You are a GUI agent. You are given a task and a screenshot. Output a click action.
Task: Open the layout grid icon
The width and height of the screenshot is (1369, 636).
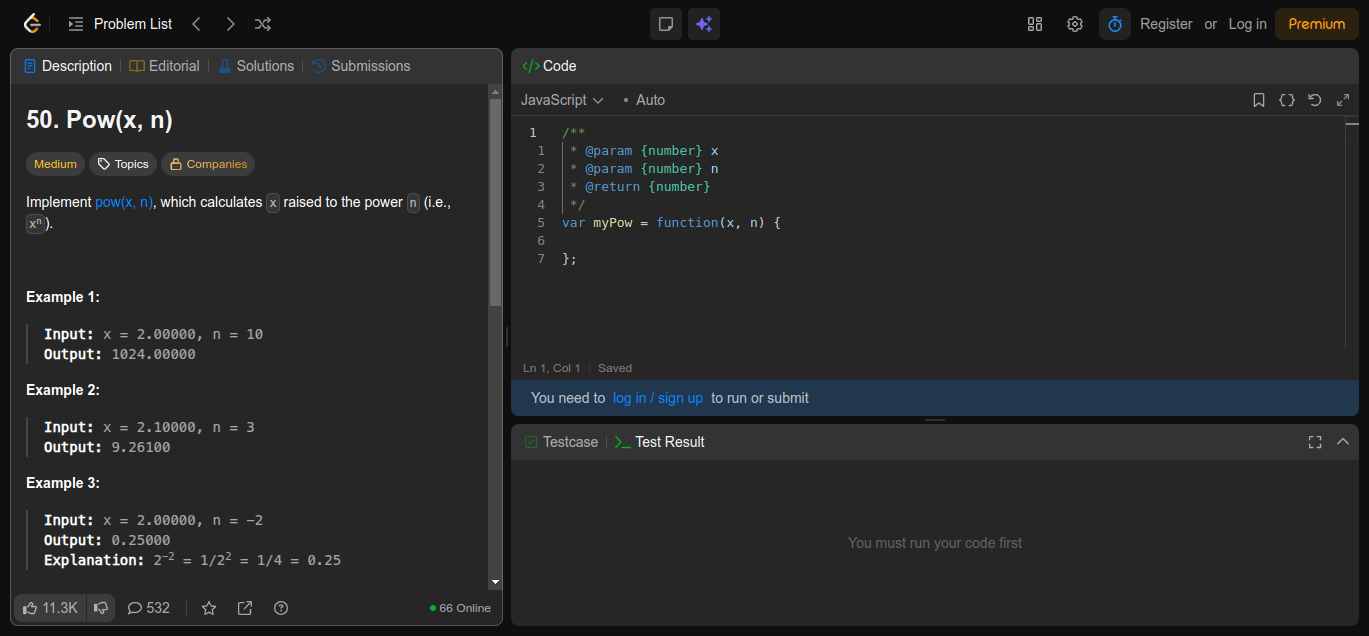coord(1035,24)
